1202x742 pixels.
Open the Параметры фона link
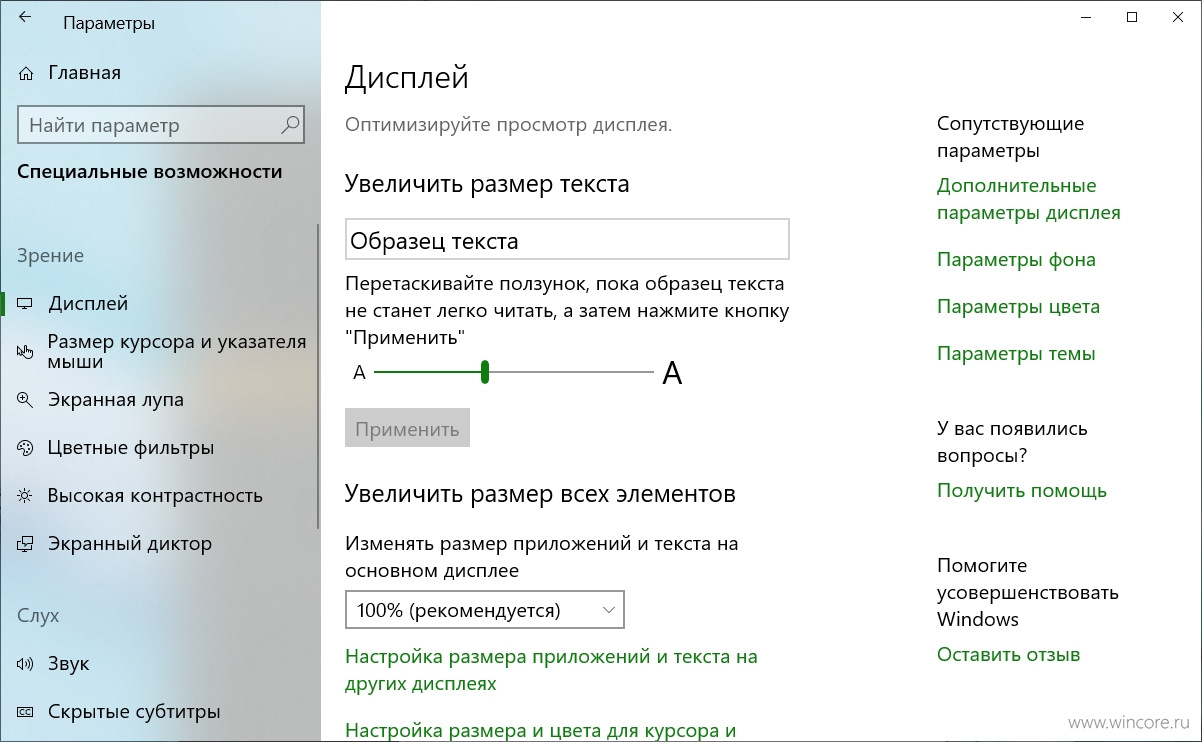(x=1016, y=260)
